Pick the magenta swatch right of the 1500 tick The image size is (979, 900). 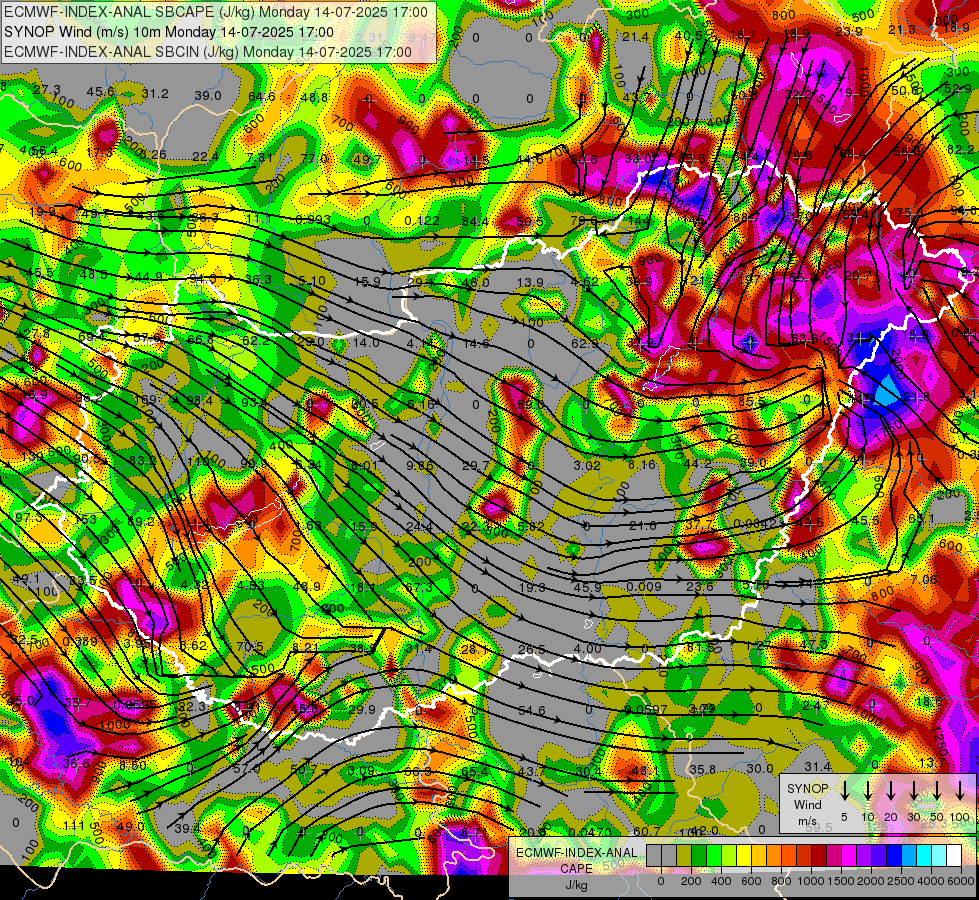849,856
